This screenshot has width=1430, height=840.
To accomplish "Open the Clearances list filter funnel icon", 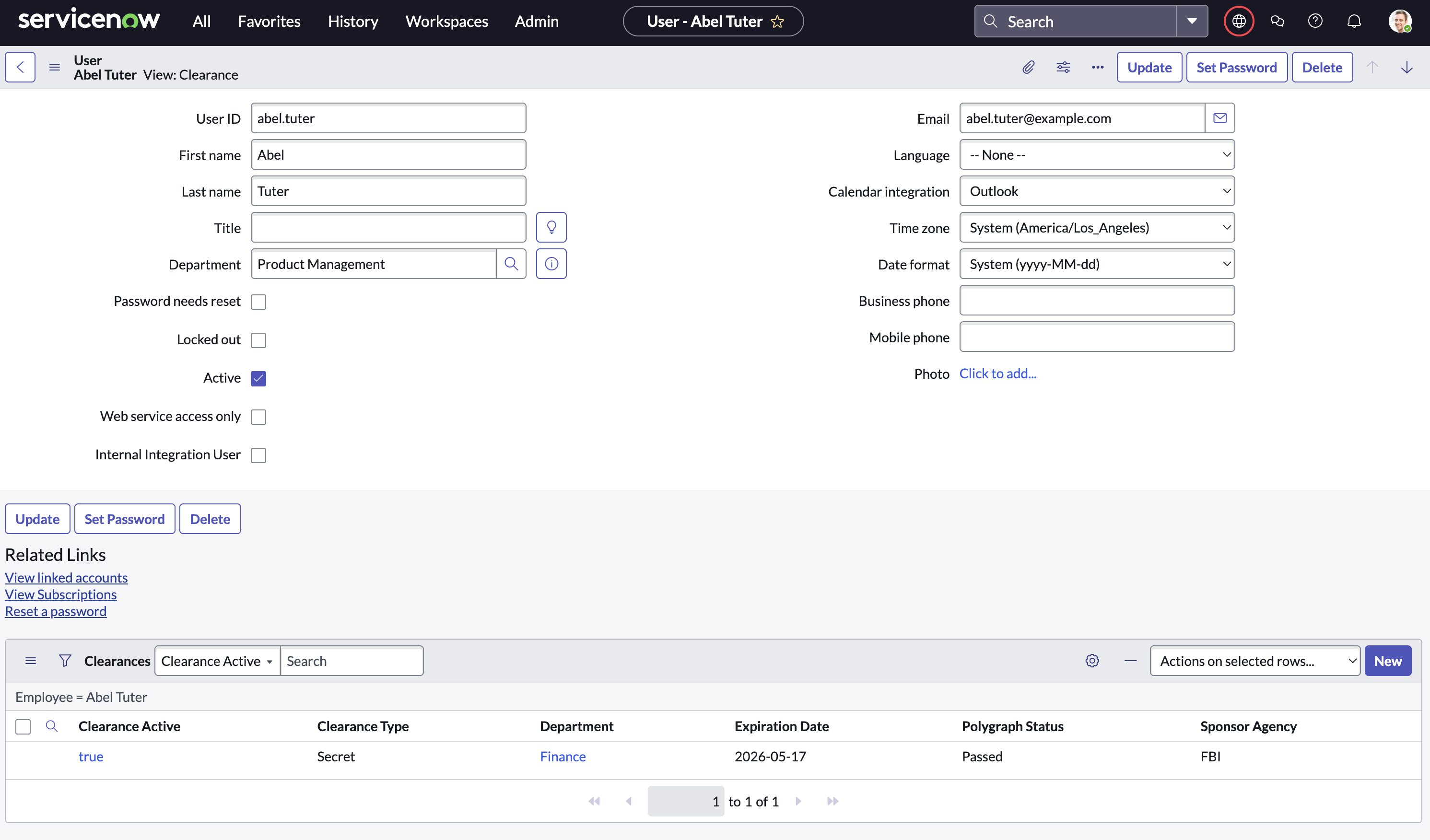I will click(x=65, y=661).
